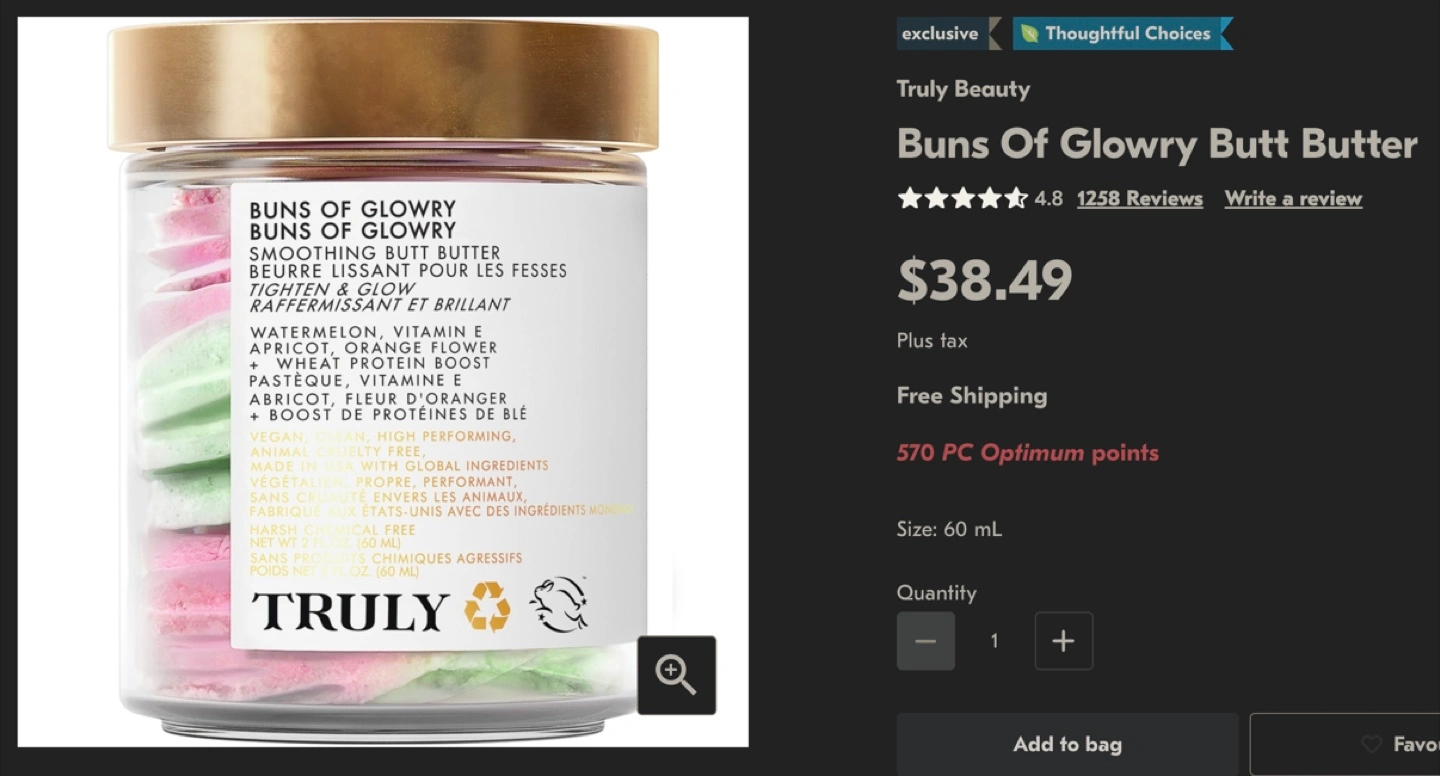Open the Write a review link
1440x776 pixels.
click(x=1293, y=198)
